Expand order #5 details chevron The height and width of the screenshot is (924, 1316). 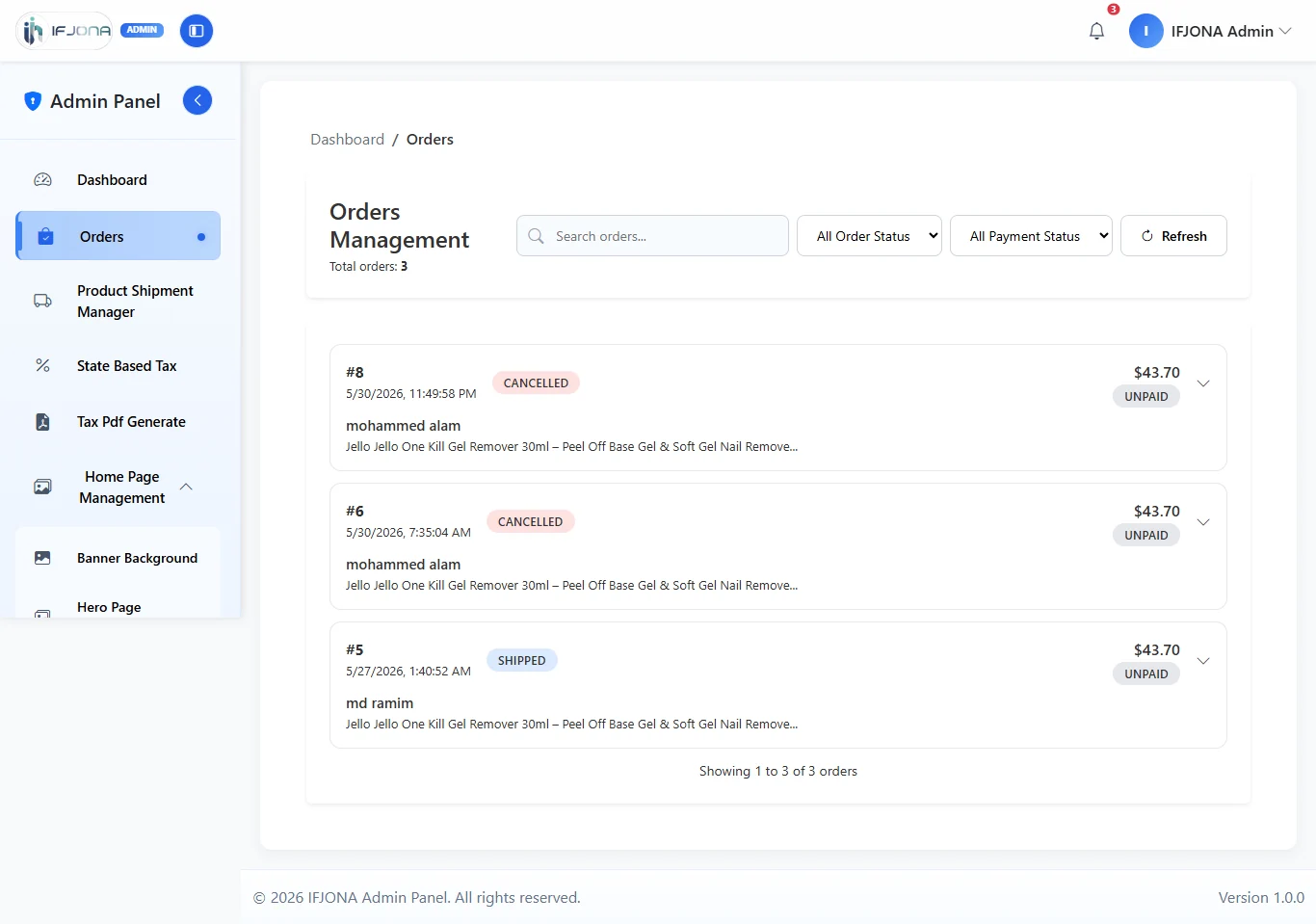point(1203,661)
